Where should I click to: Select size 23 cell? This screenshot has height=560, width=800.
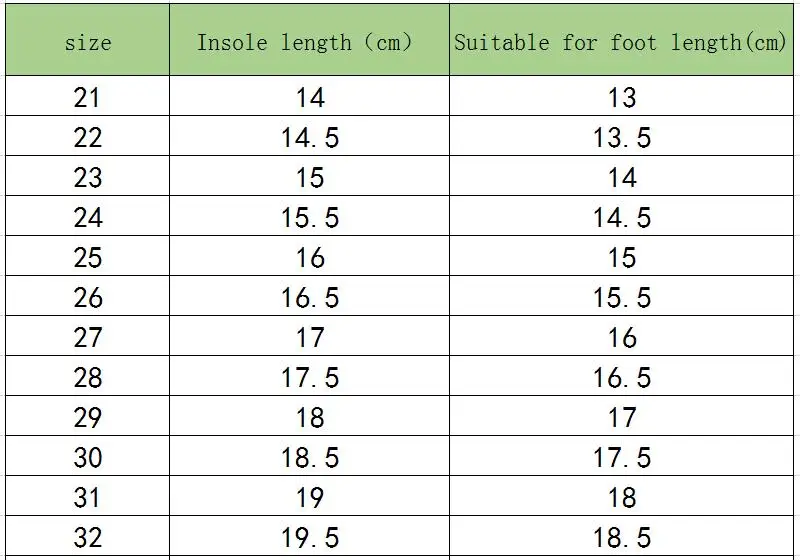88,177
